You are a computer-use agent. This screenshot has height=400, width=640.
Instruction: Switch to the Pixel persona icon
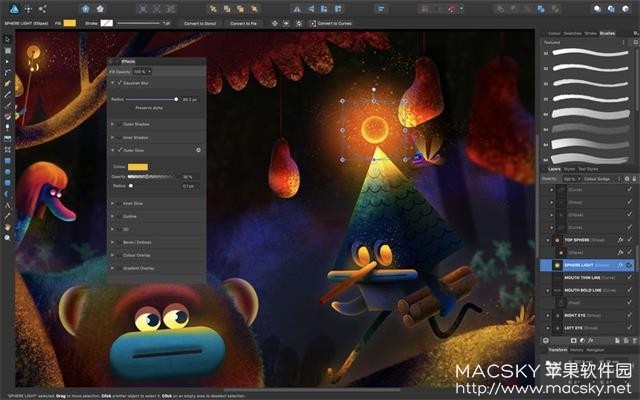coord(28,9)
